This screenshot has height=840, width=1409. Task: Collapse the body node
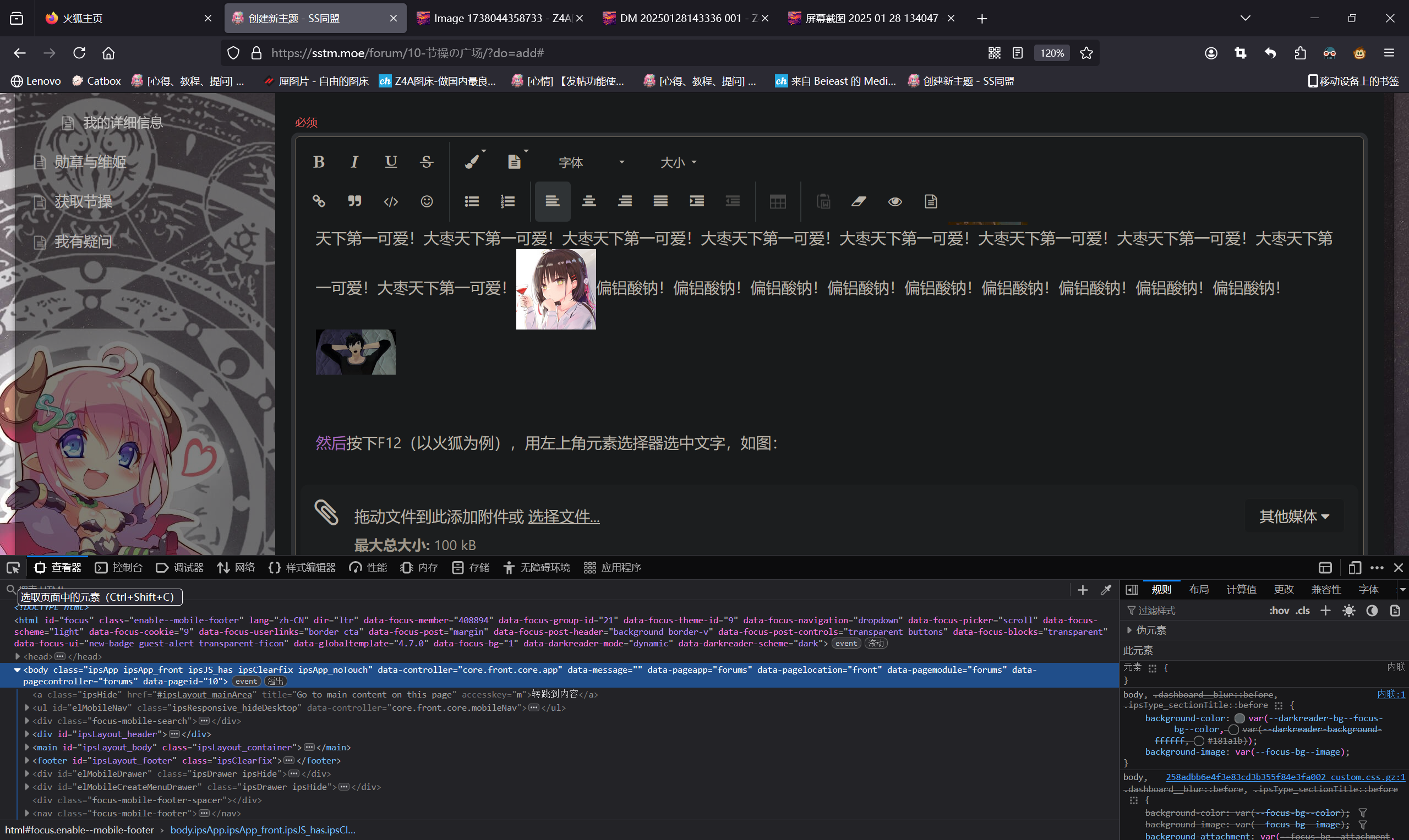coord(18,669)
